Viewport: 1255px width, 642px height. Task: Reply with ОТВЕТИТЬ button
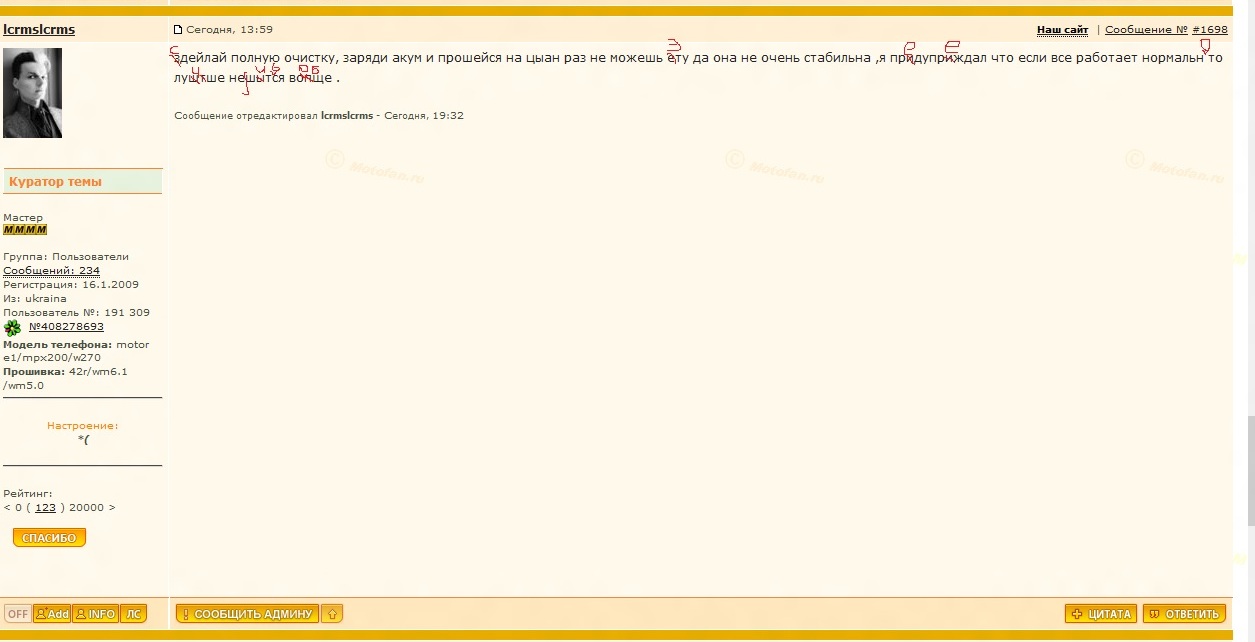[1184, 614]
